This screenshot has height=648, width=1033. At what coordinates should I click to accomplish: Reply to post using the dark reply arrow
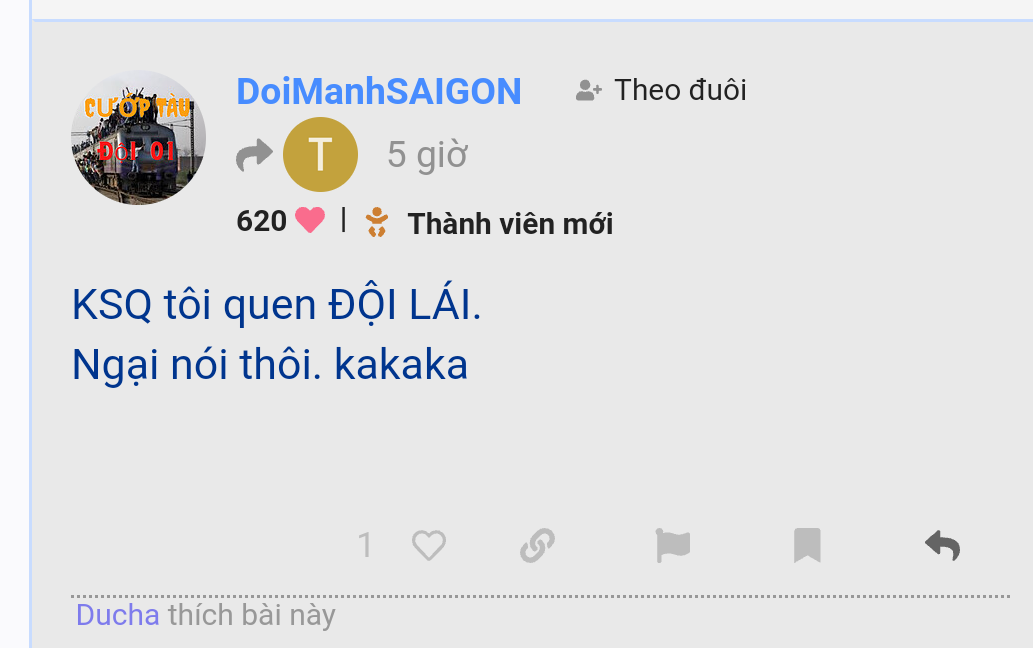coord(943,545)
